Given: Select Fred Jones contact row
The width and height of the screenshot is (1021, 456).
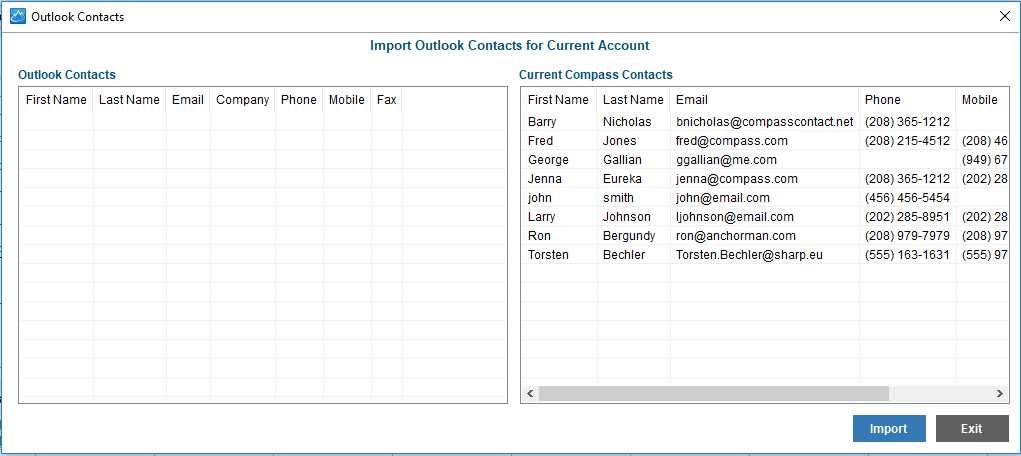Looking at the screenshot, I should point(764,141).
